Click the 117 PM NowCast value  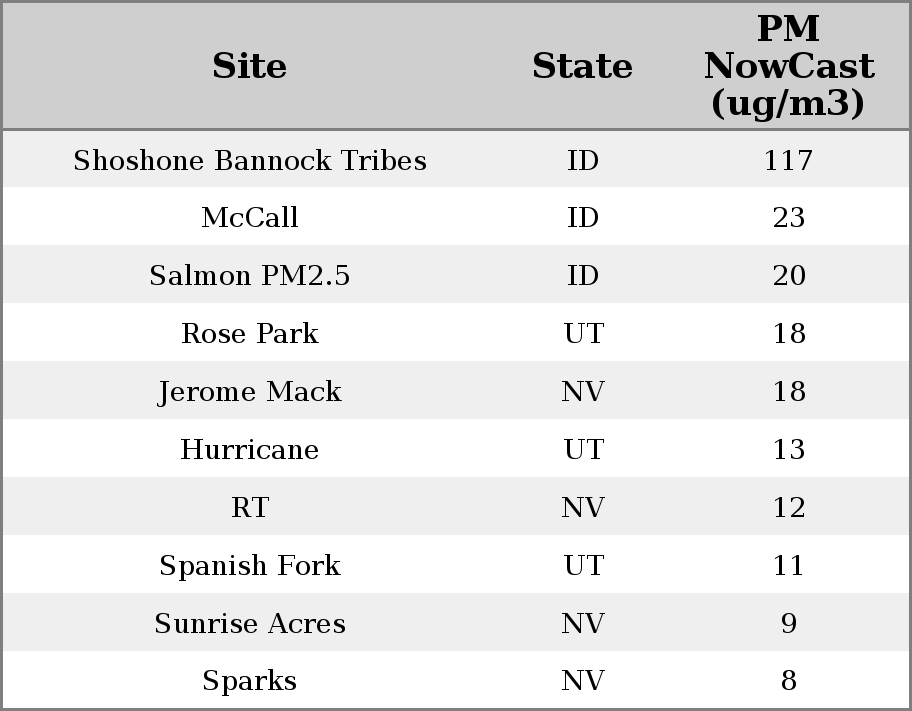788,161
